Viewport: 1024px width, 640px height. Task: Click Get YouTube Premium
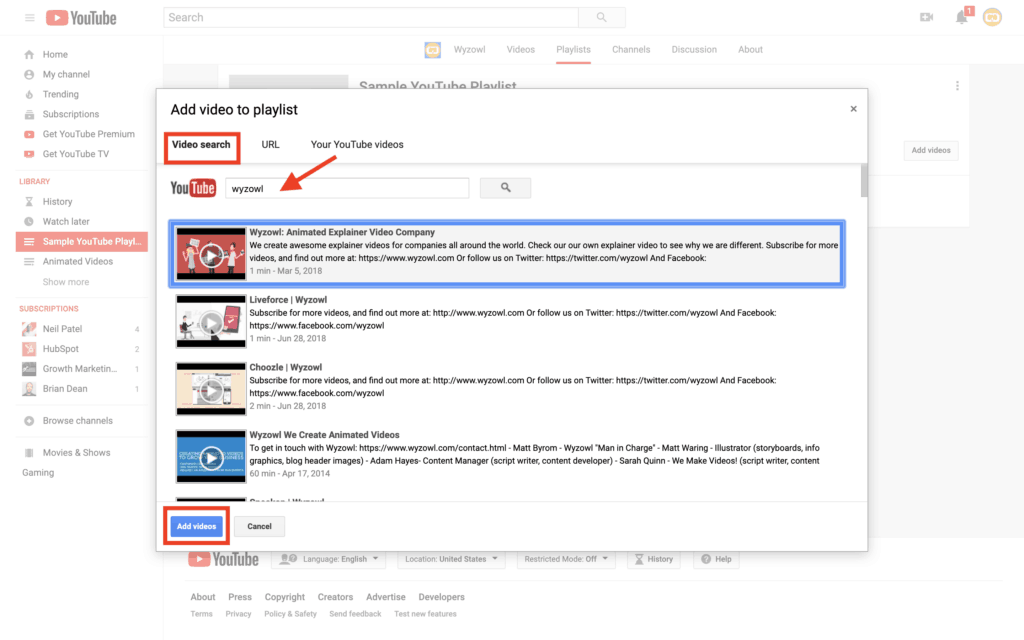88,134
